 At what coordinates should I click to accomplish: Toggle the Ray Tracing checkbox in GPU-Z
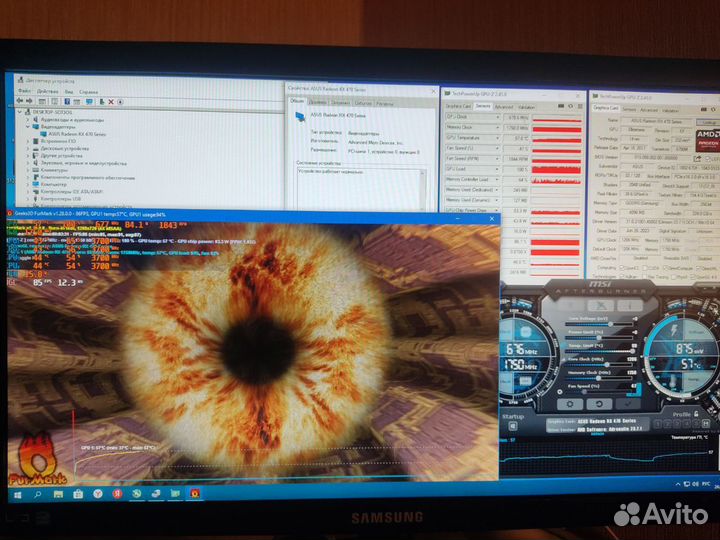tap(644, 276)
